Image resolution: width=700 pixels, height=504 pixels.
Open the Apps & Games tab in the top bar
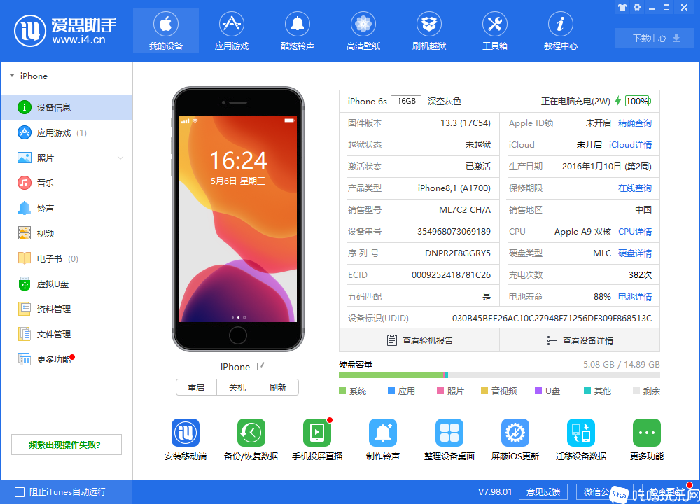231,30
